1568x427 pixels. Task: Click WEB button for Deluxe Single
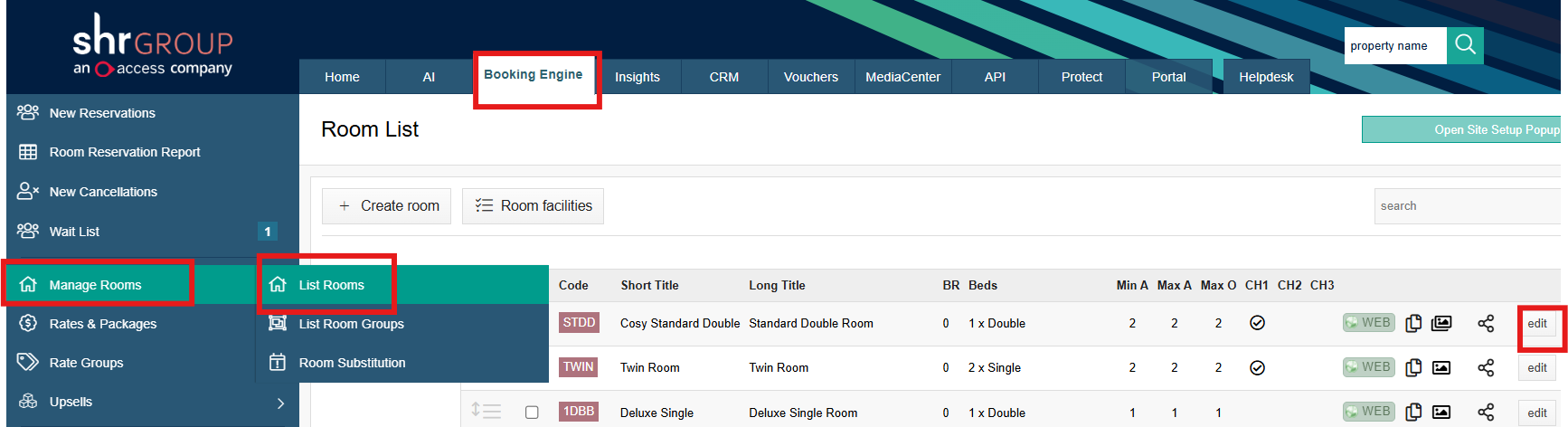pyautogui.click(x=1369, y=412)
